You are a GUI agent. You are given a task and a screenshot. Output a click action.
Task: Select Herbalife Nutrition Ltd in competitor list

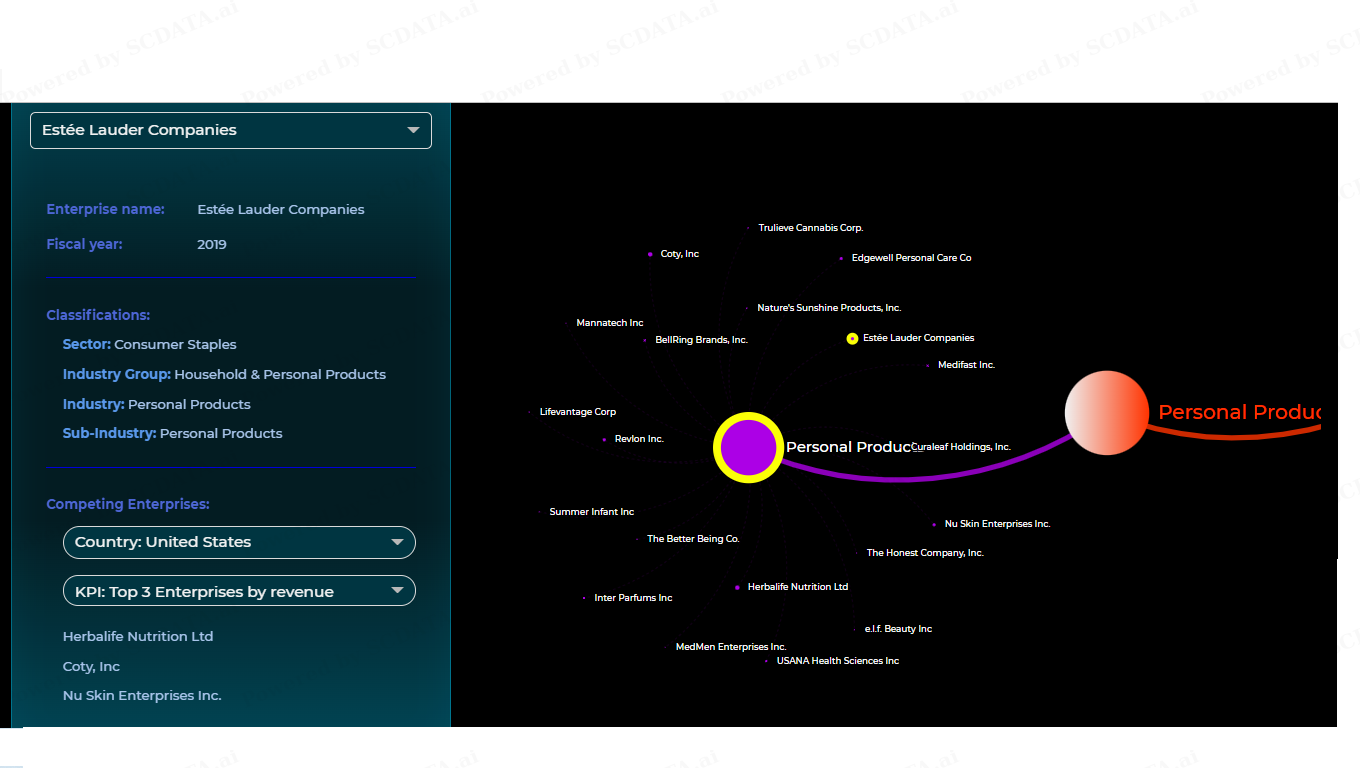point(138,636)
